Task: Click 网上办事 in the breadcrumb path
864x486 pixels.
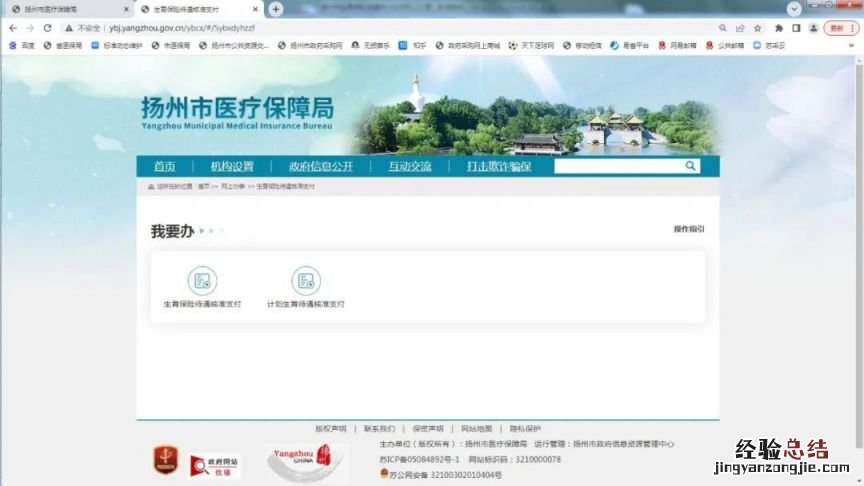Action: tap(233, 186)
